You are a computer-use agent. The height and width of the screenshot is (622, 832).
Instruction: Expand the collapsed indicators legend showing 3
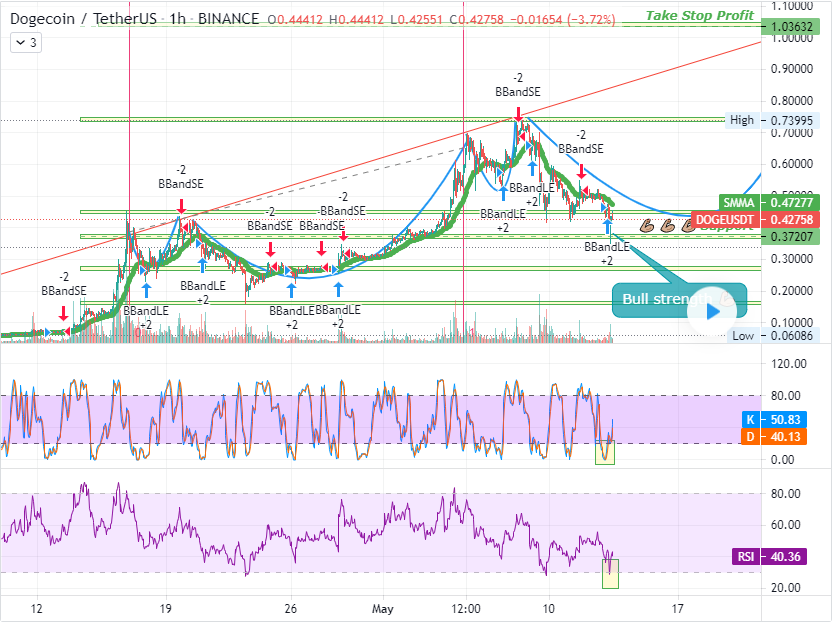26,42
